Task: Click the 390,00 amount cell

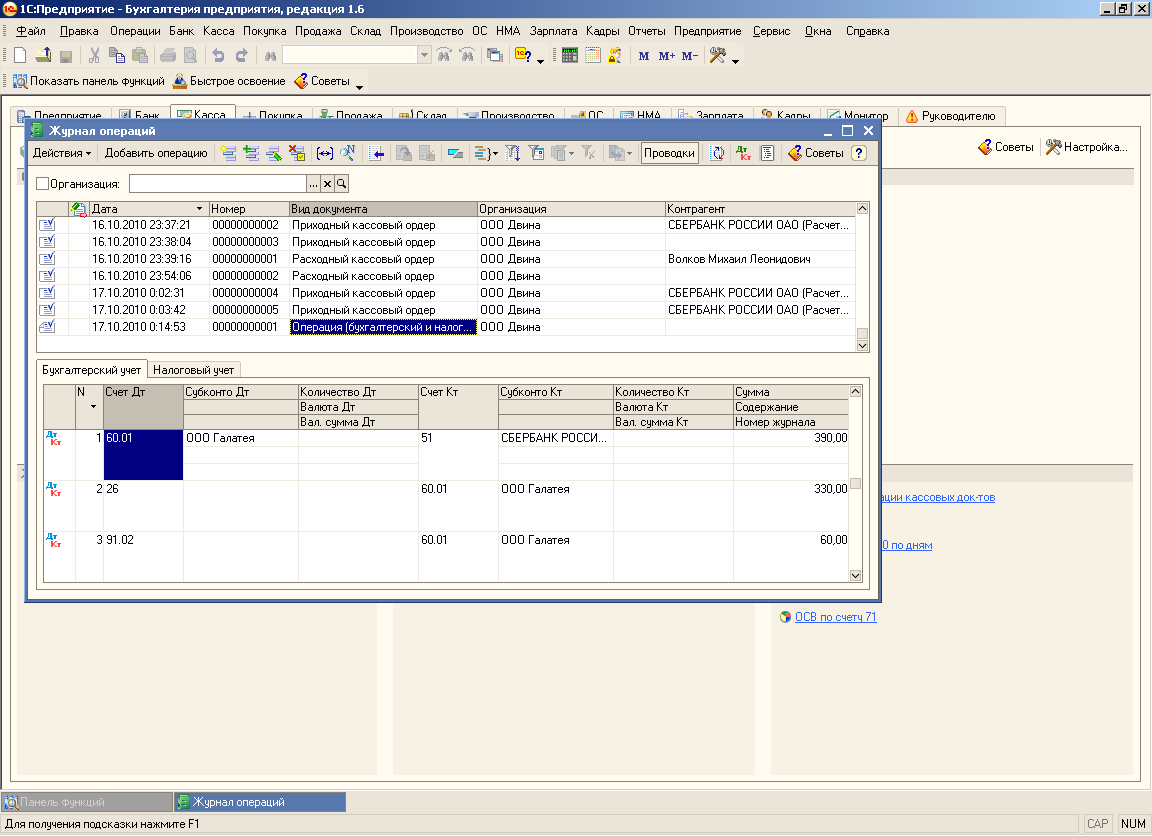Action: pyautogui.click(x=791, y=438)
